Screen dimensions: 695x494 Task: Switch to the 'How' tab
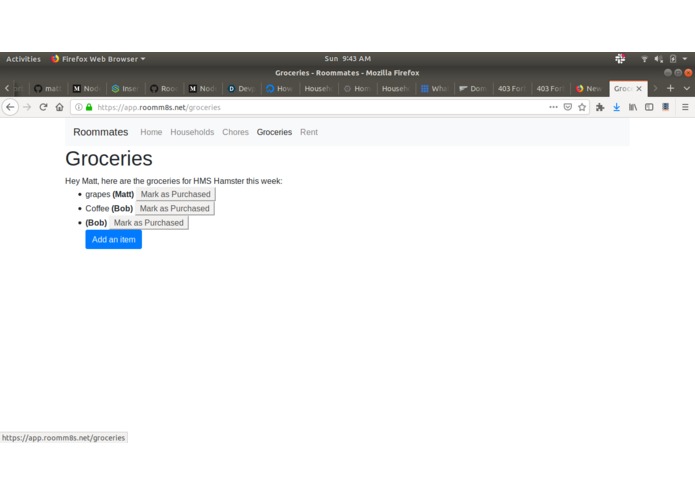coord(280,89)
